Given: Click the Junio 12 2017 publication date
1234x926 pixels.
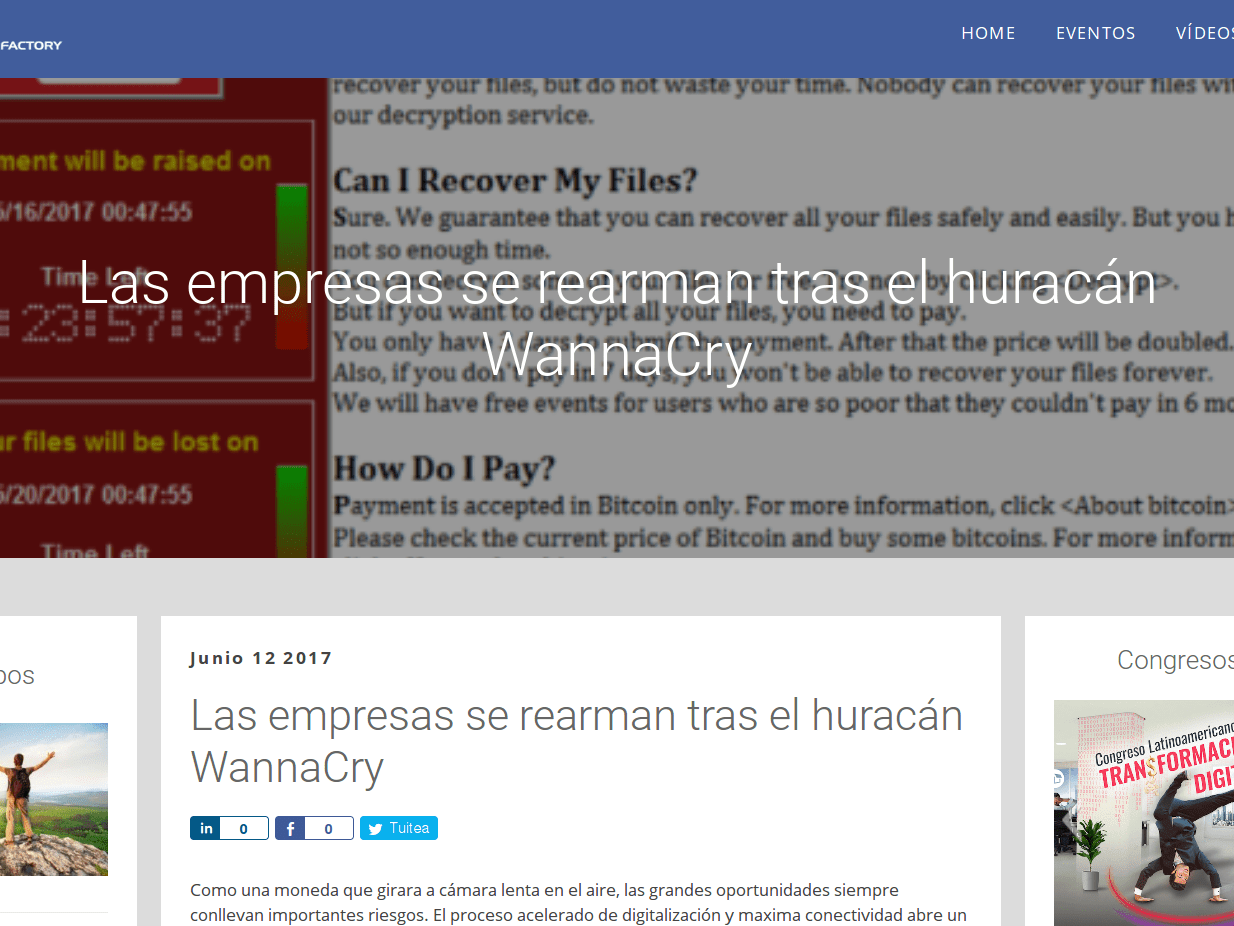Looking at the screenshot, I should 261,658.
